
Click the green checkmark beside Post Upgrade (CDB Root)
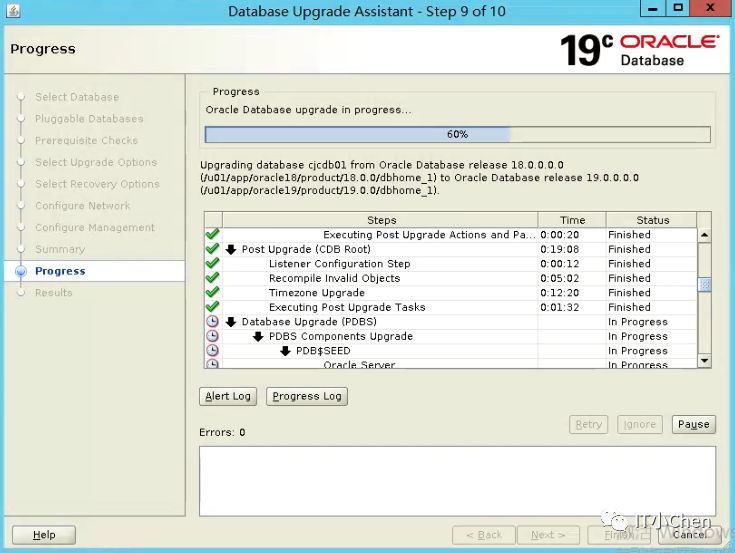click(212, 249)
